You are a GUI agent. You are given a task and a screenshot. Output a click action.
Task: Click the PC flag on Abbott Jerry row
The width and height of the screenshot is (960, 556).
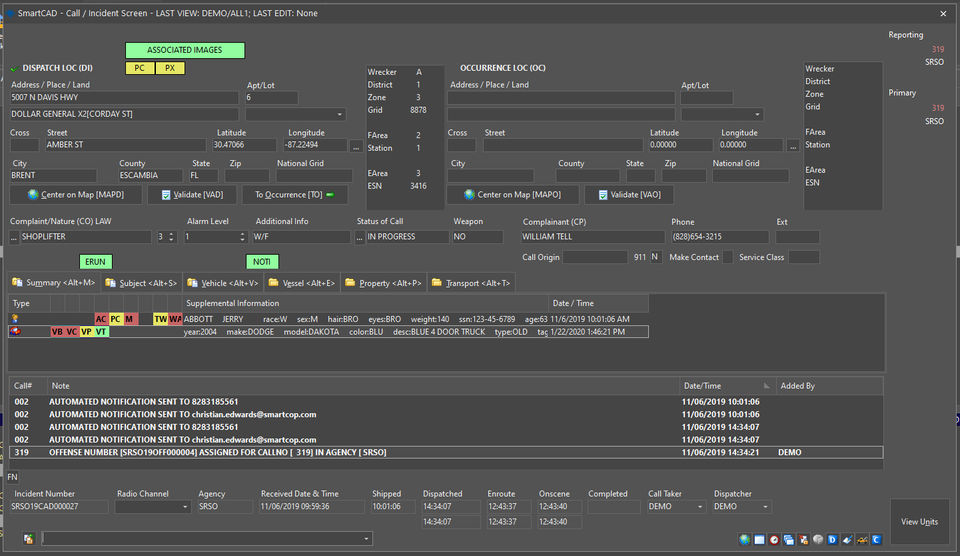click(x=115, y=319)
